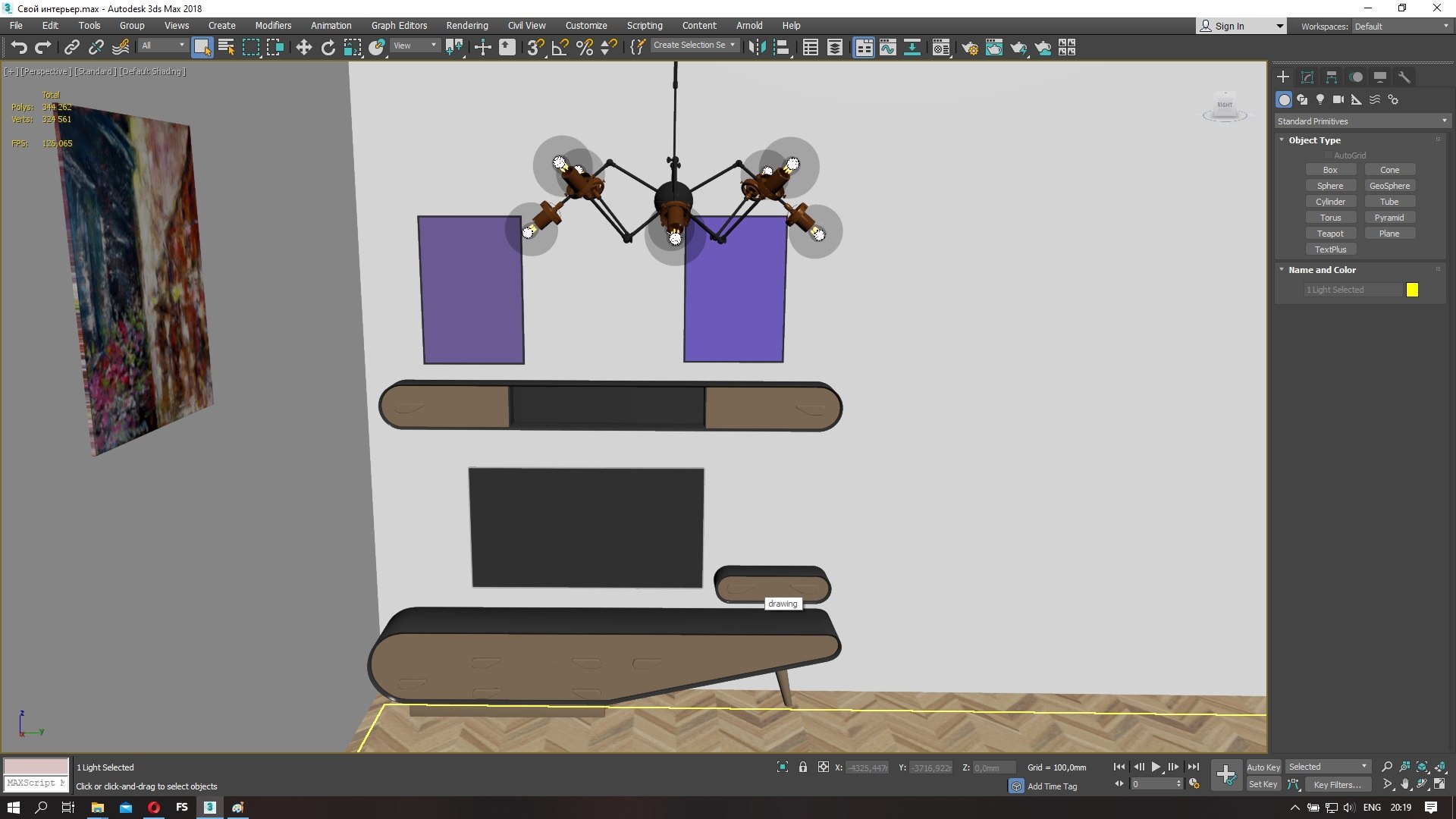Click the Undo arrow icon
The height and width of the screenshot is (819, 1456).
pyautogui.click(x=19, y=48)
